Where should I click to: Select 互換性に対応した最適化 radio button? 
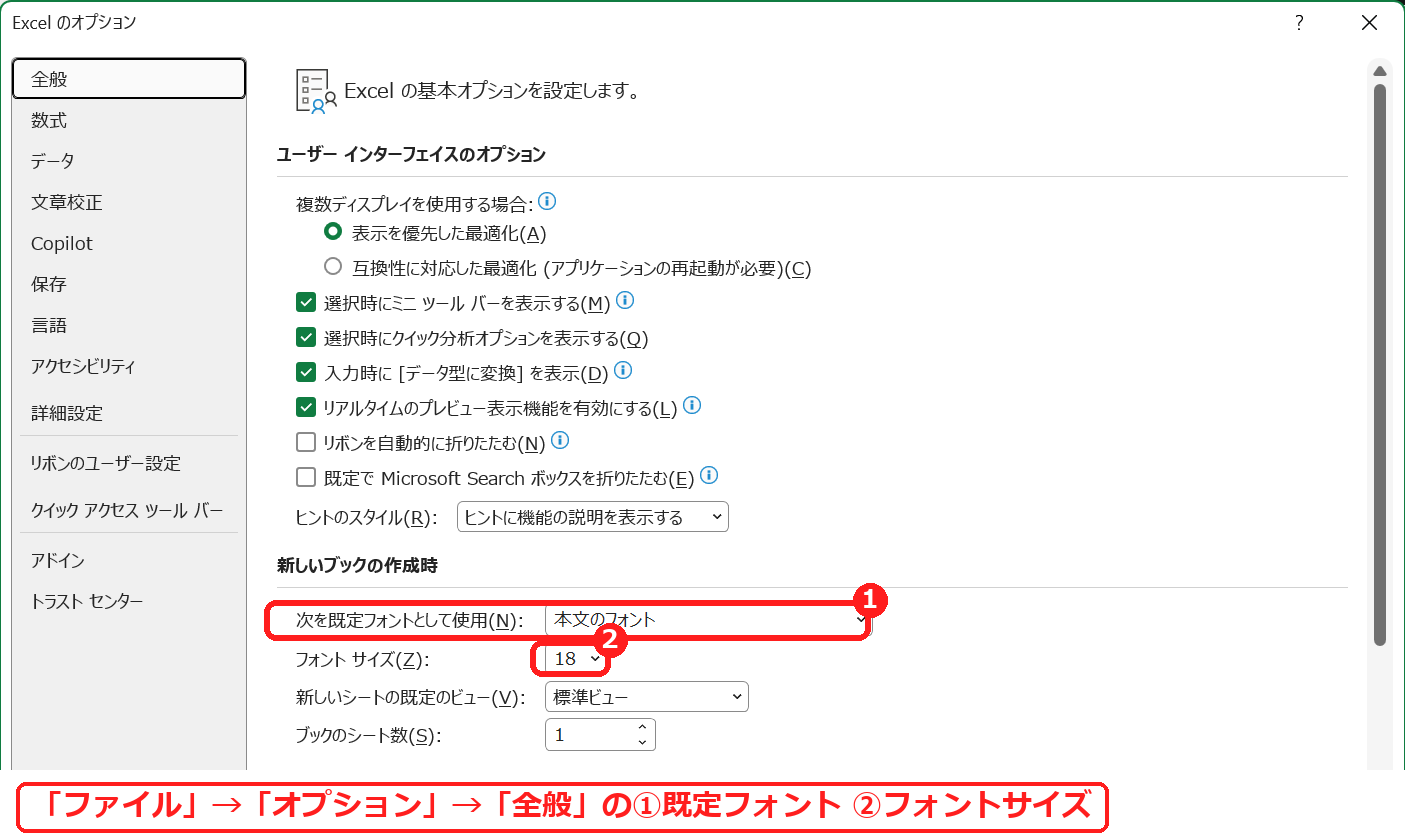pos(333,267)
